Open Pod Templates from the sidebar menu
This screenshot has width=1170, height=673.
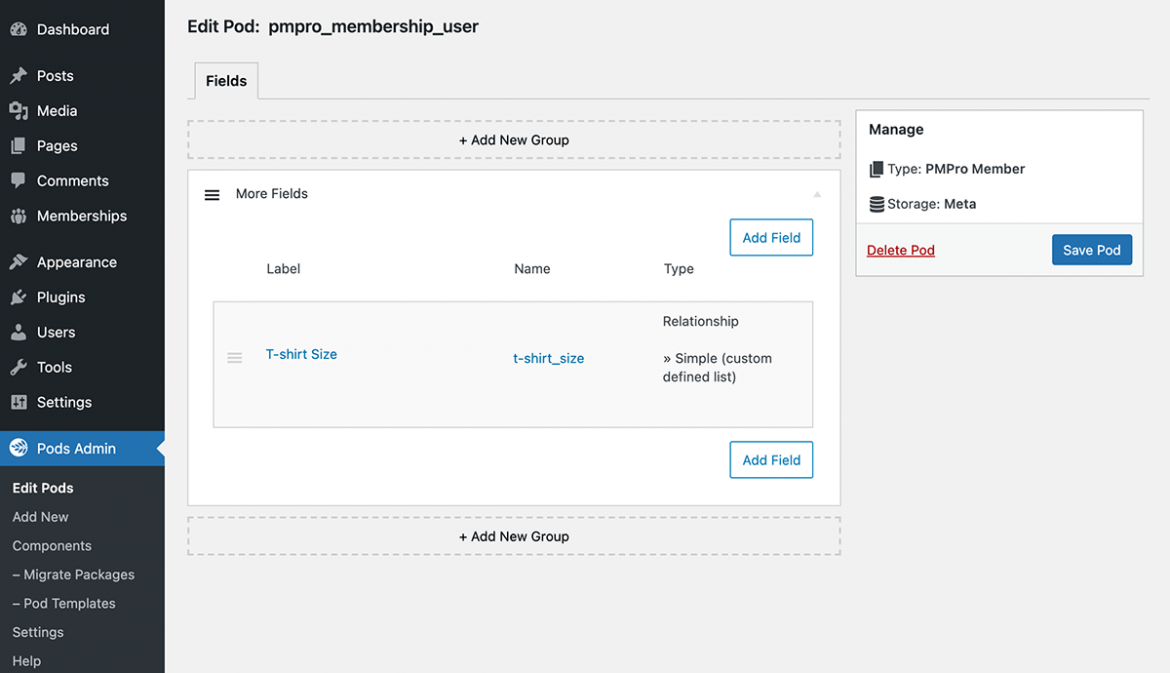(x=63, y=603)
